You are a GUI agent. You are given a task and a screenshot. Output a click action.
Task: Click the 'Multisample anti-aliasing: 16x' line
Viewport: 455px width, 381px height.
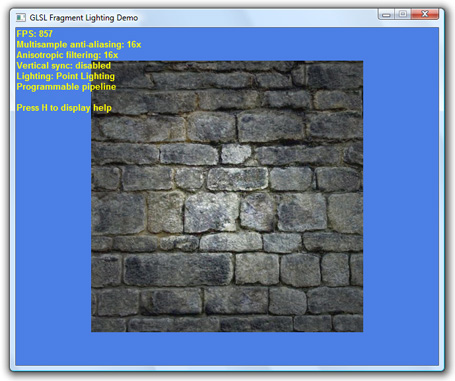[79, 44]
